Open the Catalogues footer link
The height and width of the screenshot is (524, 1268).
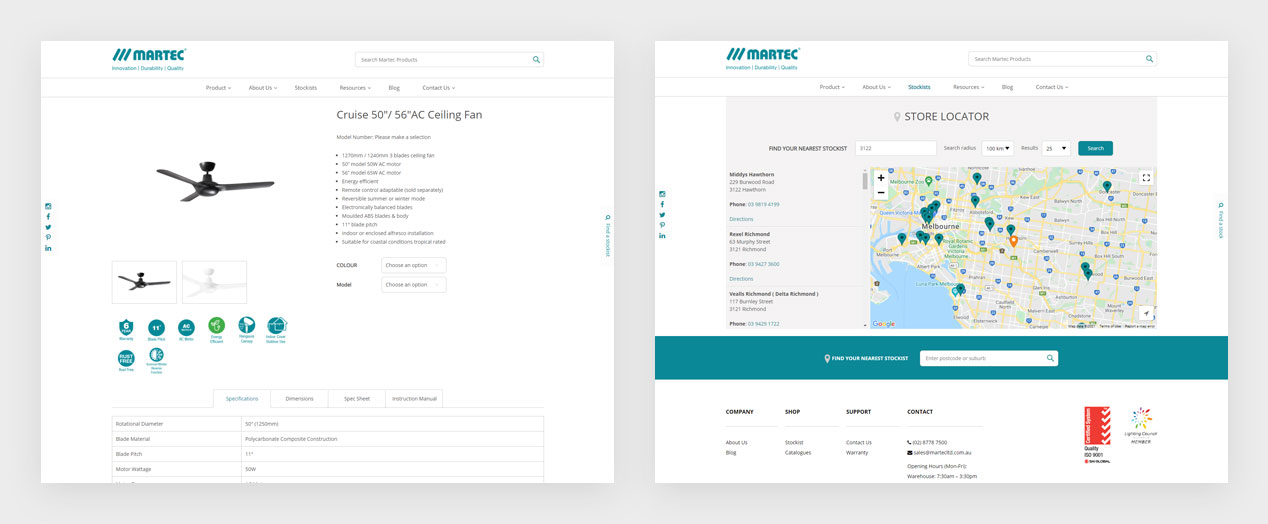point(798,452)
